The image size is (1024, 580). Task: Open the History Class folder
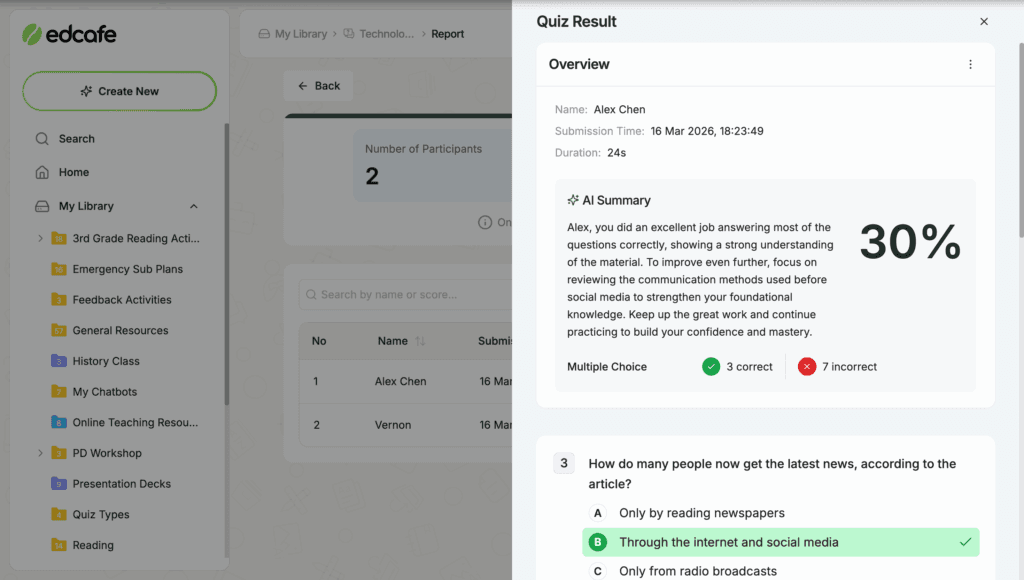click(x=106, y=361)
